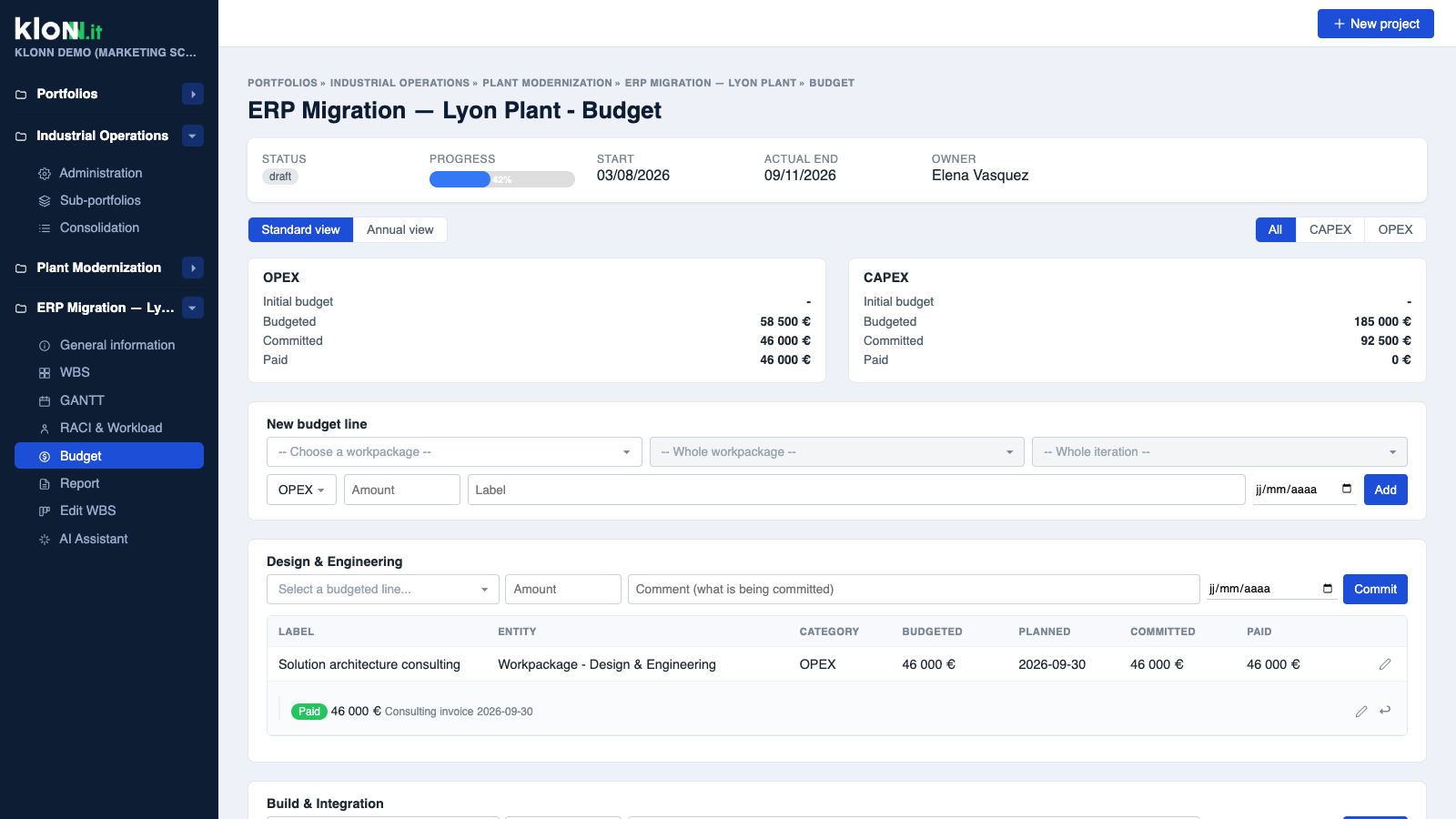Collapse the Industrial Operations section
This screenshot has width=1456, height=819.
click(193, 136)
